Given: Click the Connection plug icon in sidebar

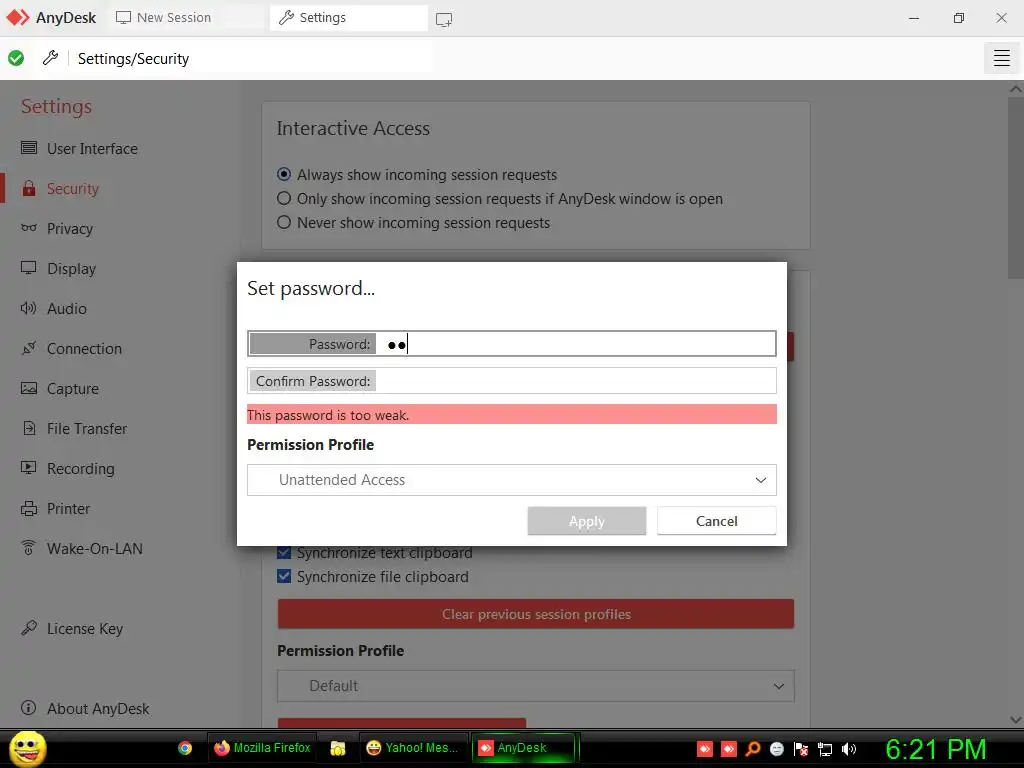Looking at the screenshot, I should [29, 348].
